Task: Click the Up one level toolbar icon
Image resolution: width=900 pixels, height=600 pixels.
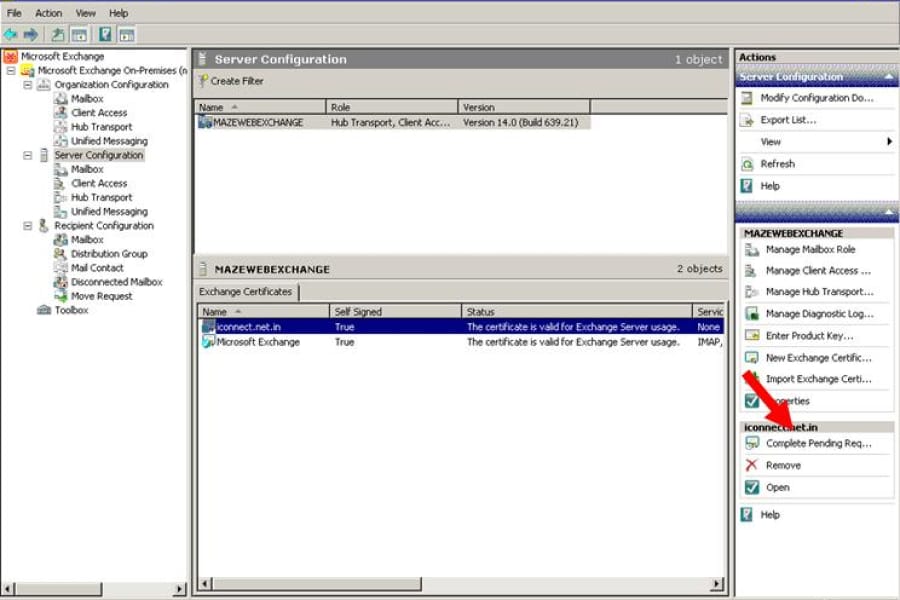Action: point(57,34)
